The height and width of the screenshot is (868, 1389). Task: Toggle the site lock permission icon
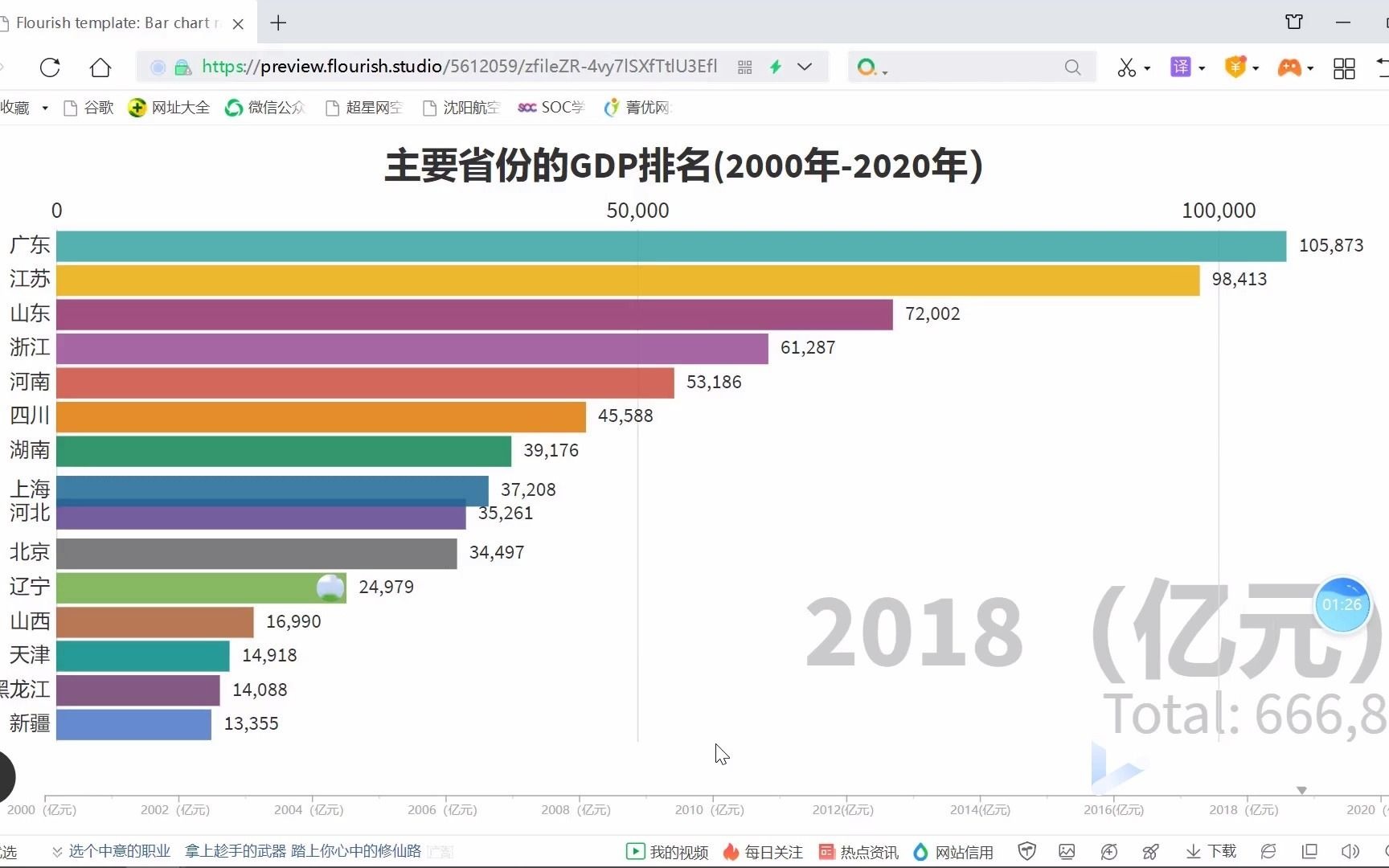182,68
